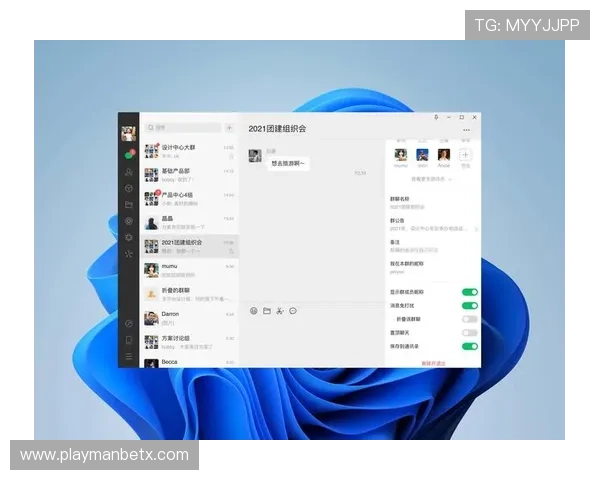Click the emoji icon in chat toolbar
The width and height of the screenshot is (600, 480).
click(x=253, y=311)
